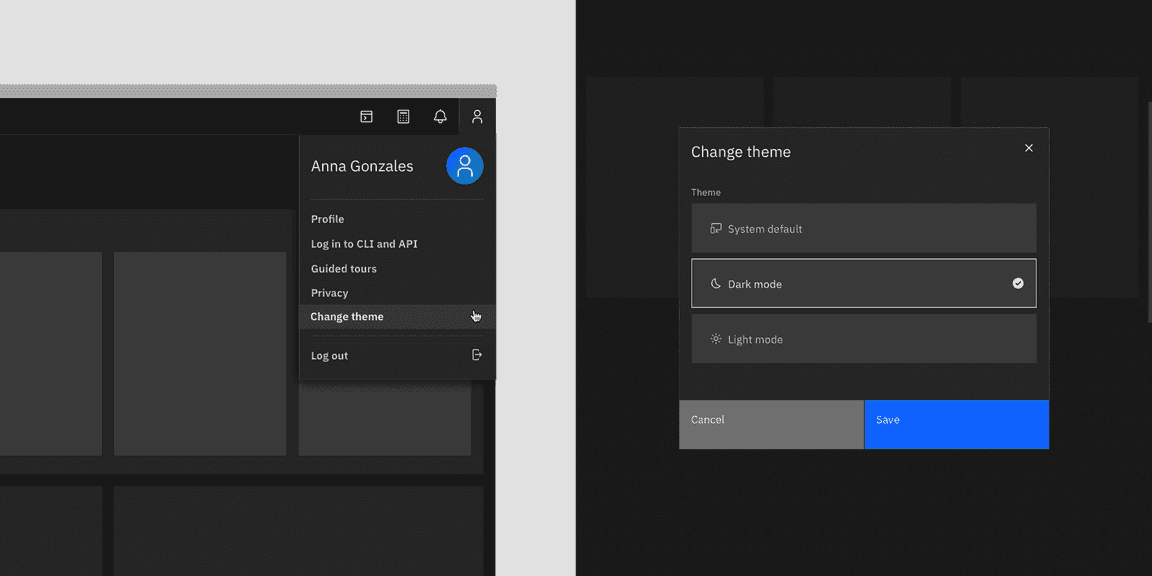The height and width of the screenshot is (576, 1152).
Task: Select the Light mode theme option
Action: coord(863,338)
